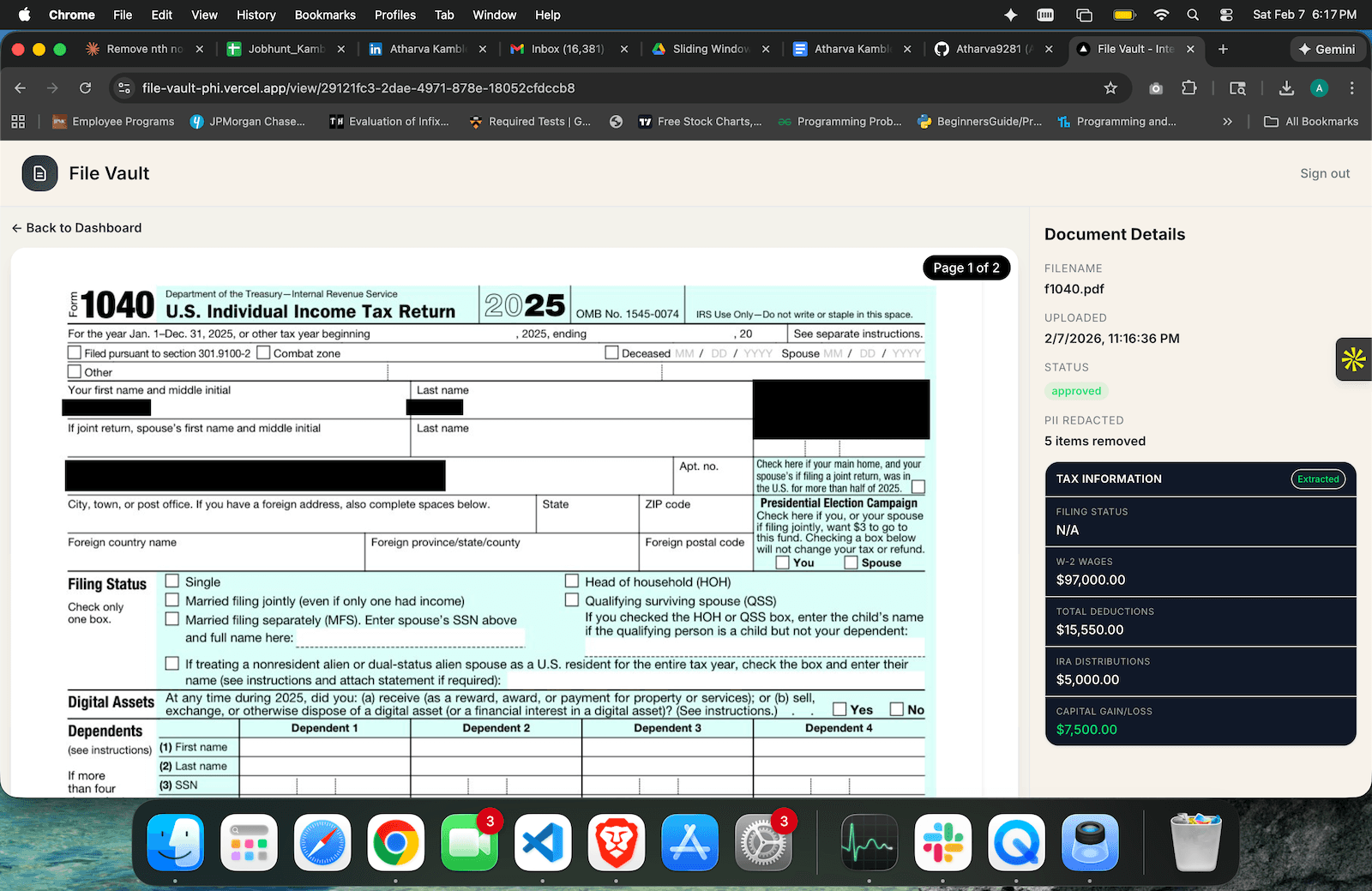Viewport: 1372px width, 891px height.
Task: Open Slack from the Dock
Action: [942, 843]
